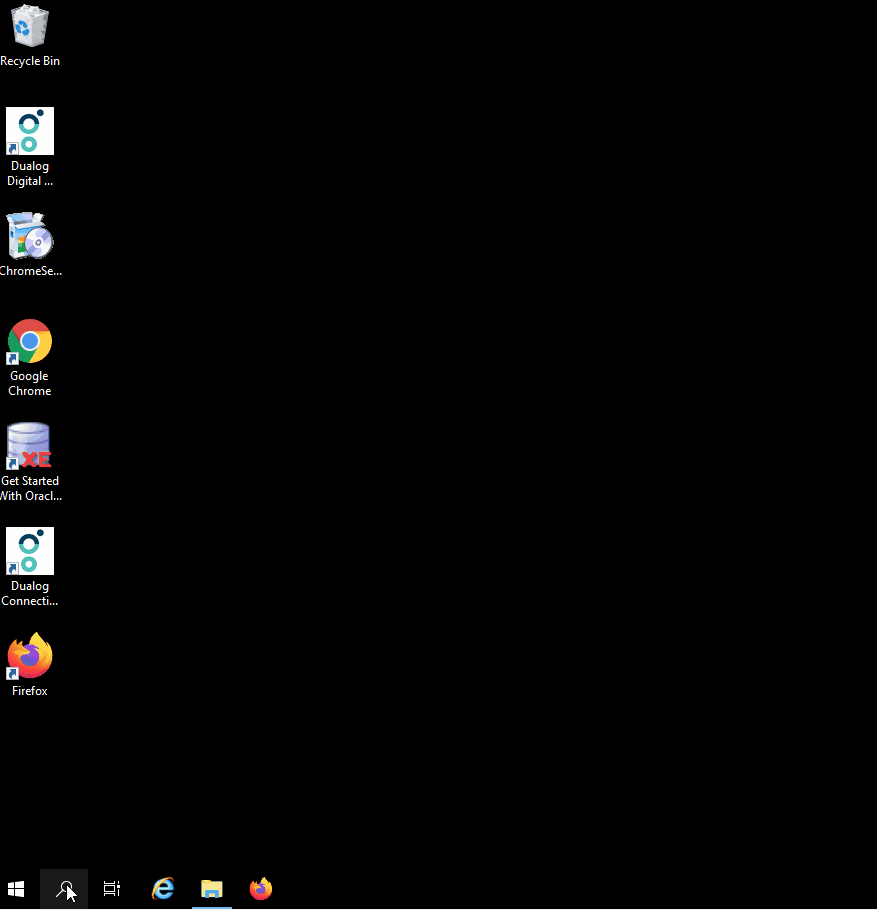Click the "ChromeSe..." label text
Image resolution: width=877 pixels, height=910 pixels.
point(31,271)
